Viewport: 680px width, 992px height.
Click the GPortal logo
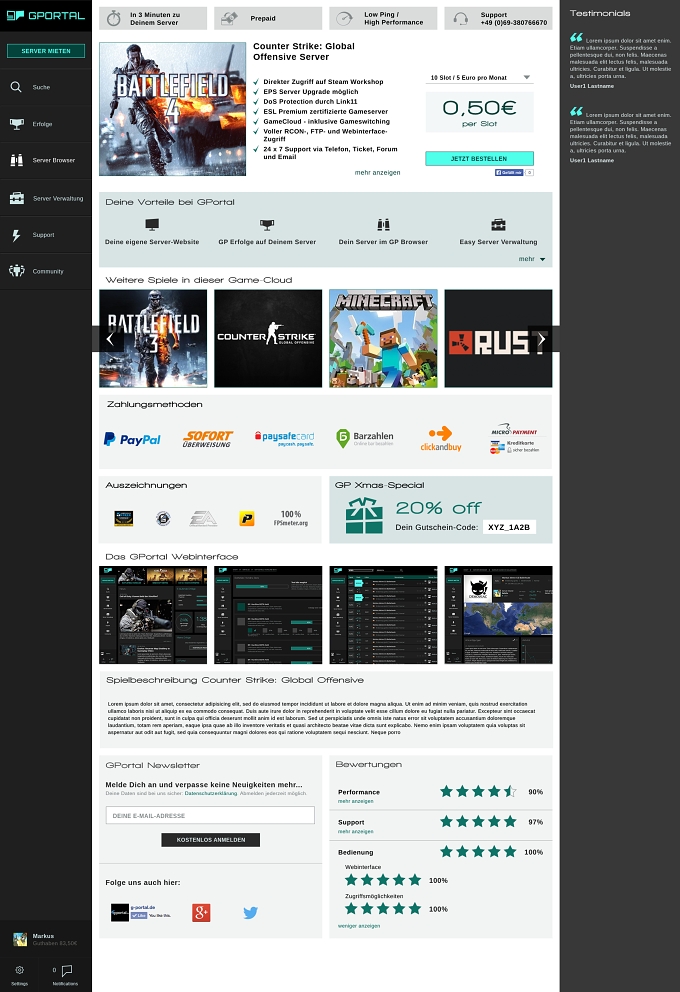pyautogui.click(x=45, y=15)
